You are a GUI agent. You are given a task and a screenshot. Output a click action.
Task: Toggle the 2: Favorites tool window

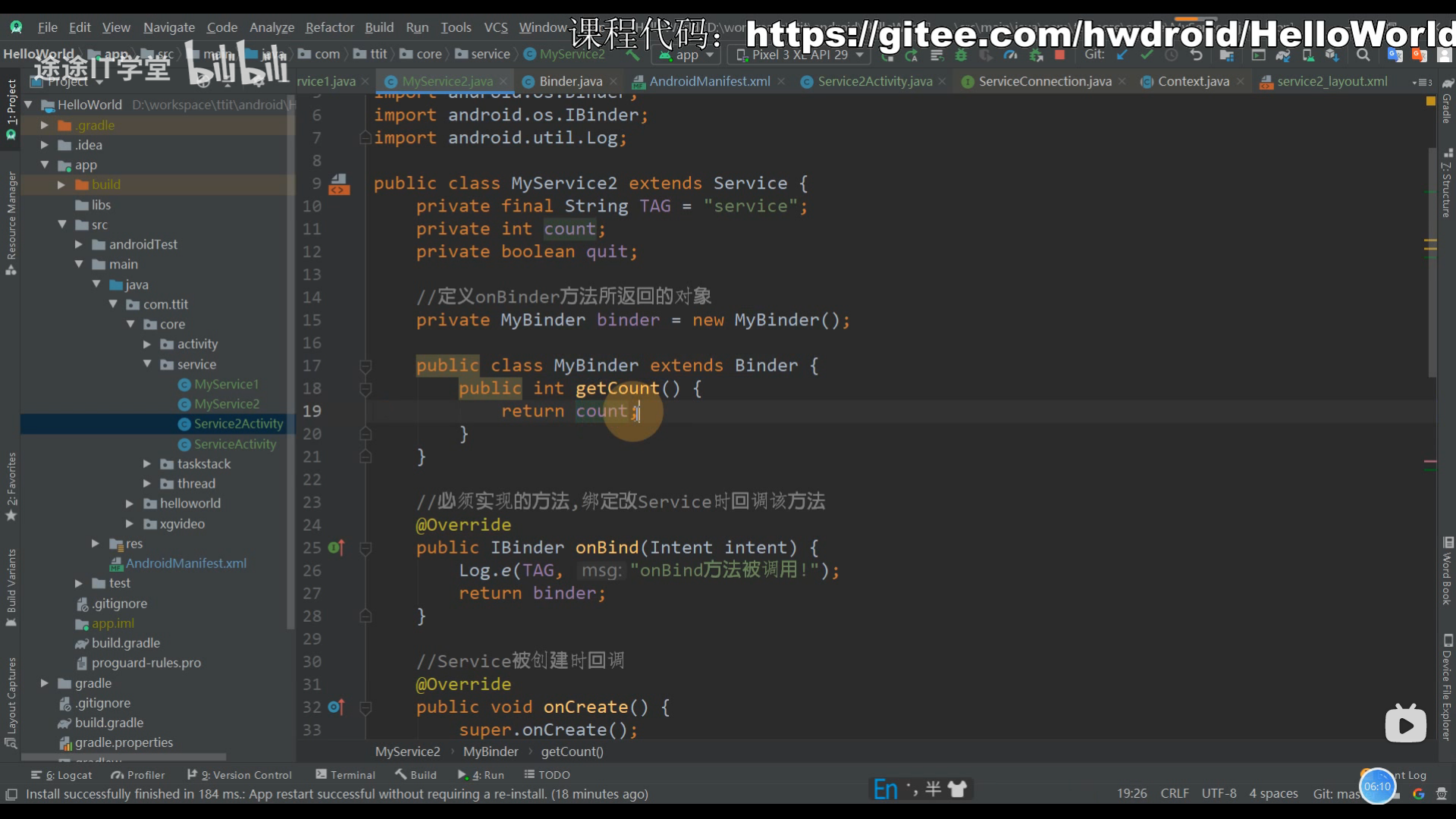click(11, 487)
